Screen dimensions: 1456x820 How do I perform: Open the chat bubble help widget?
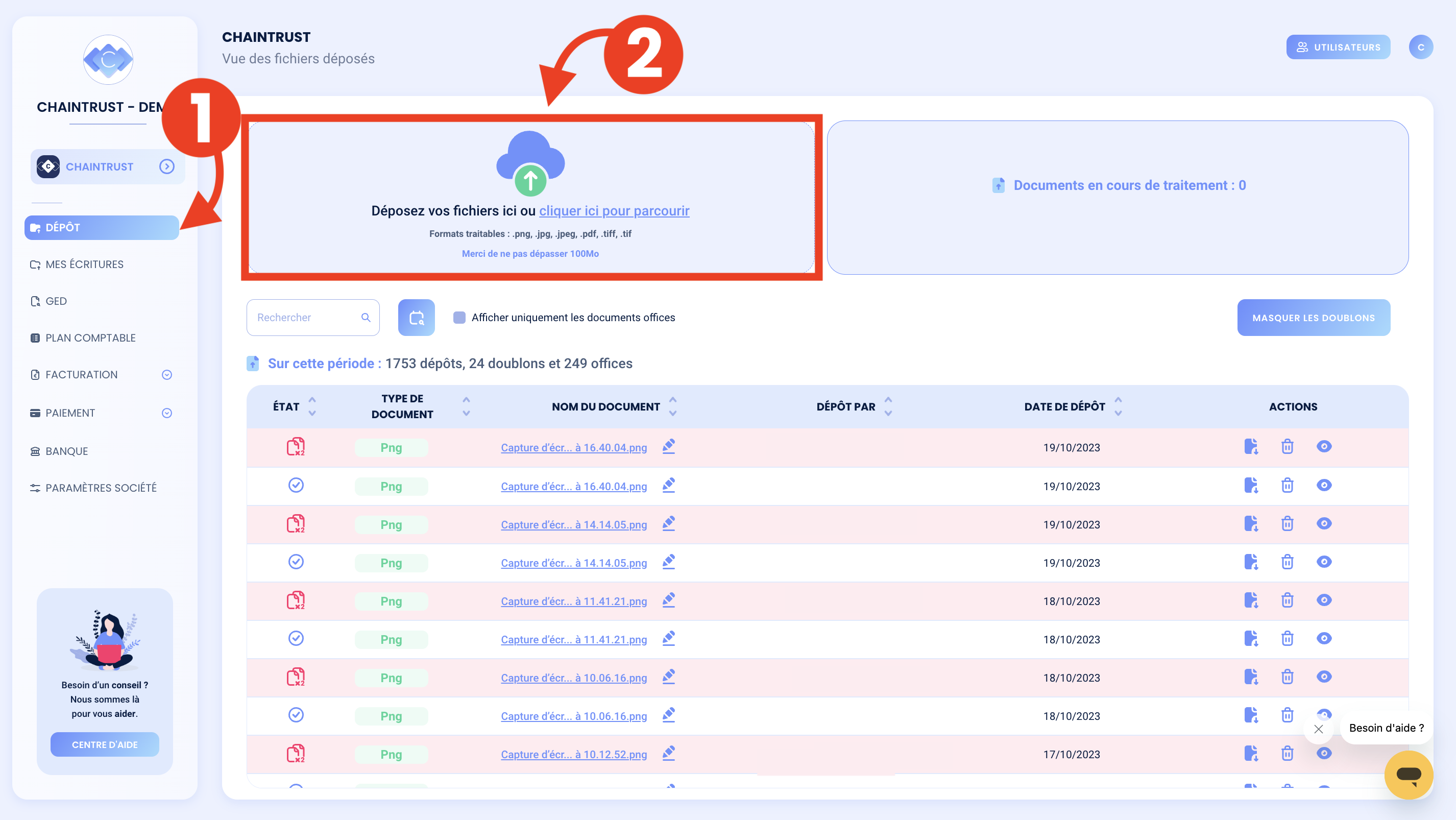[x=1408, y=774]
